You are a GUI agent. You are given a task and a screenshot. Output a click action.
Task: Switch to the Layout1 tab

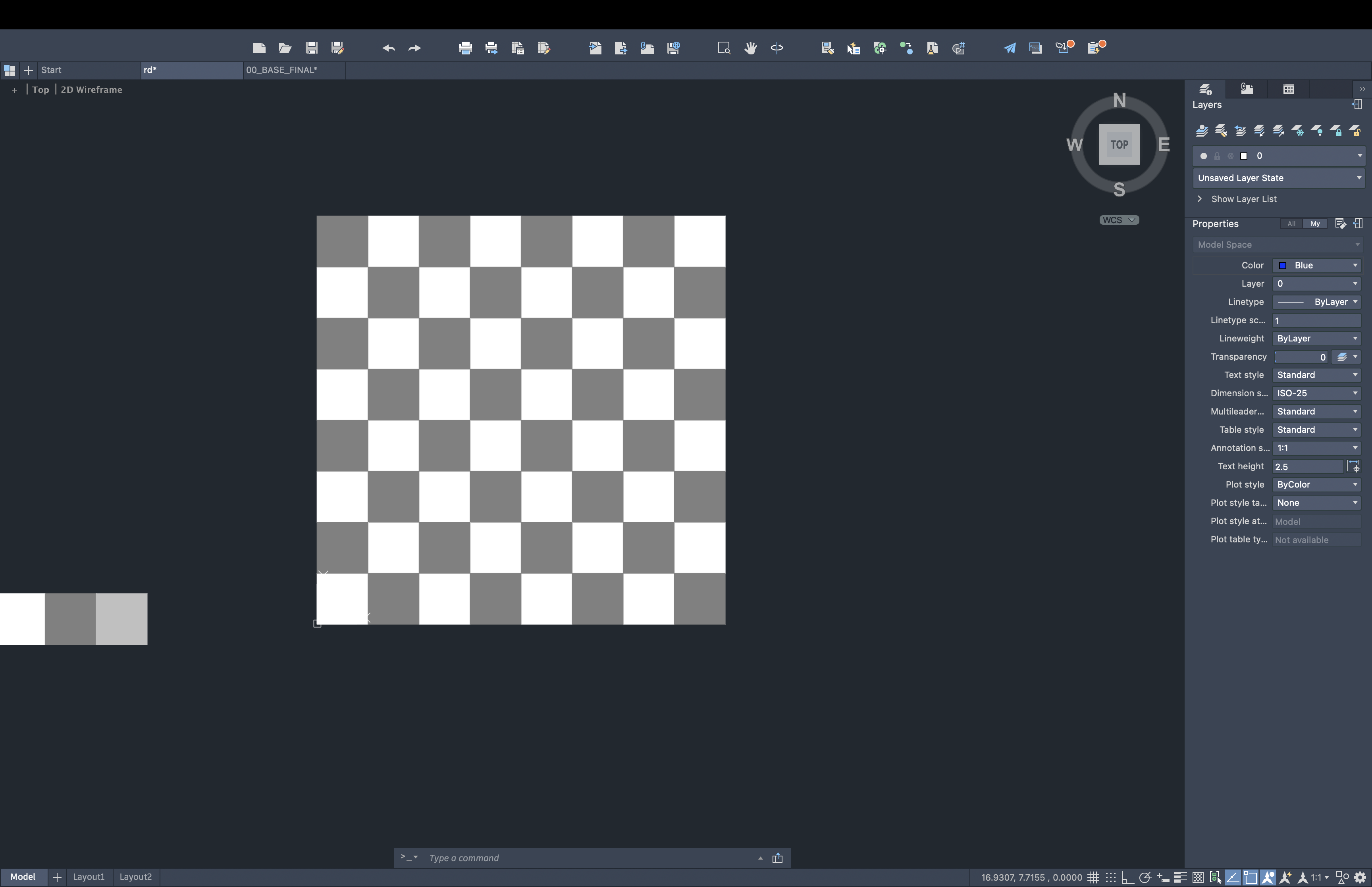coord(89,877)
